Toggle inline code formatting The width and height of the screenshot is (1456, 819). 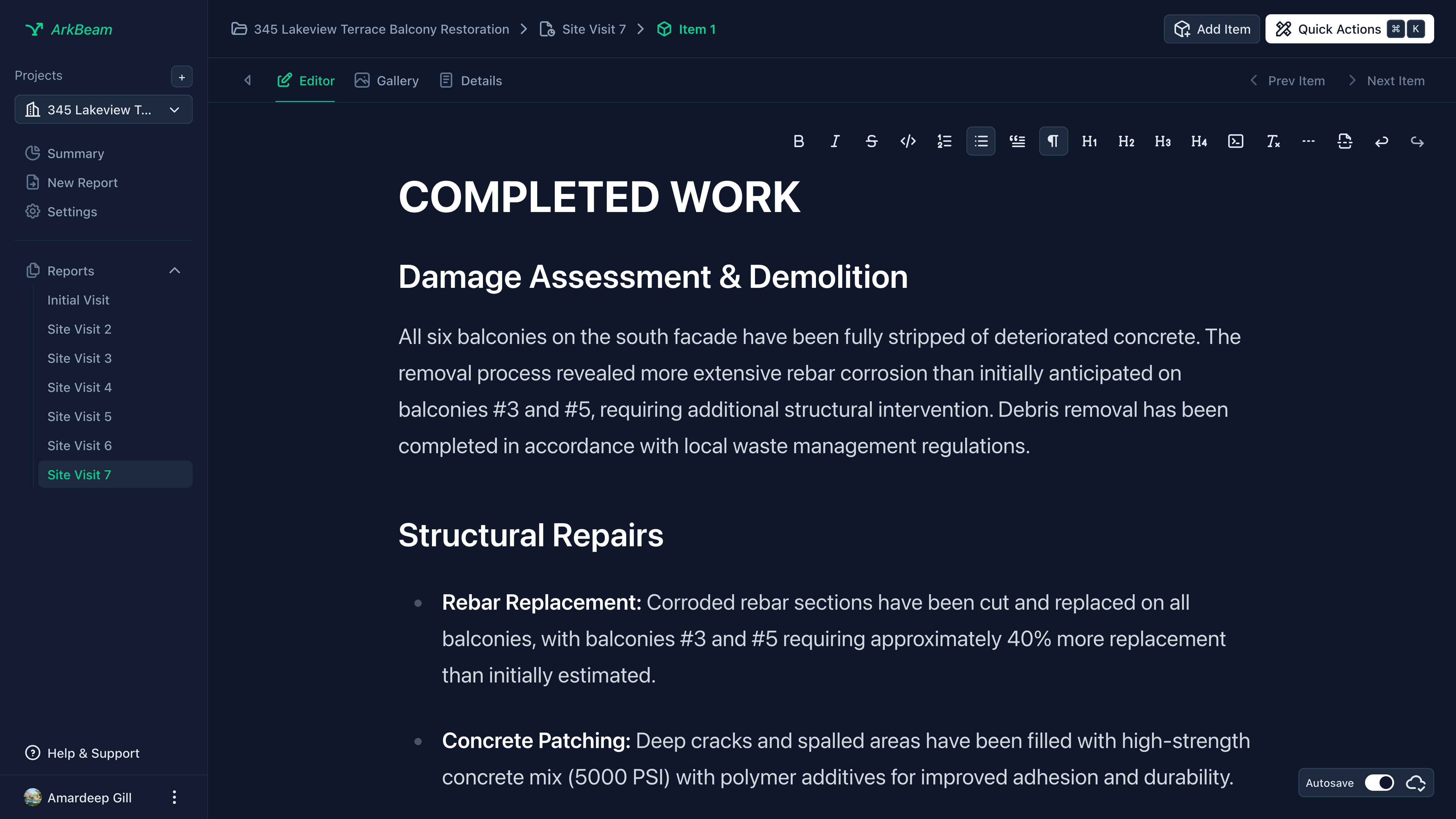coord(908,141)
